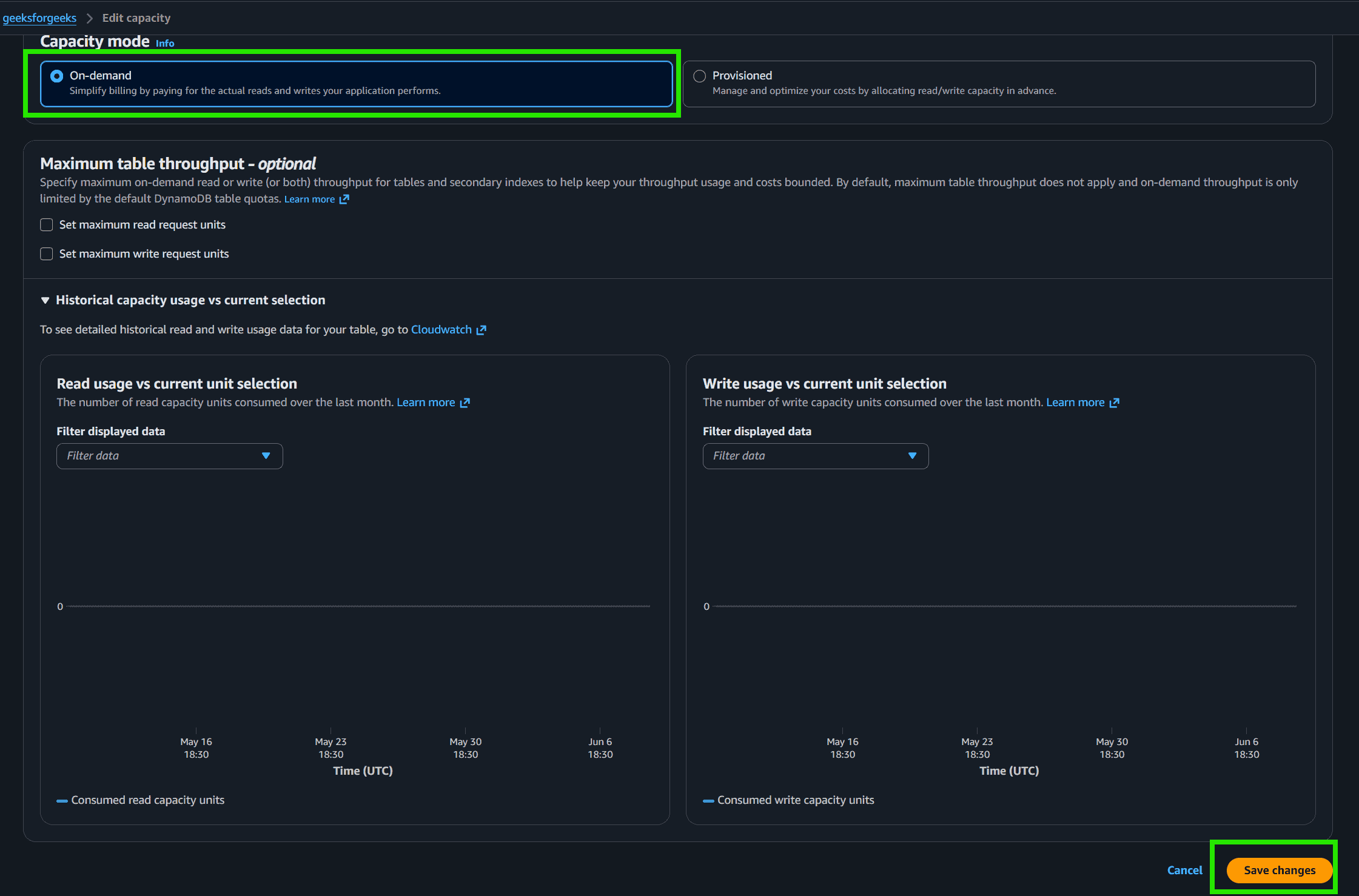This screenshot has width=1359, height=896.
Task: Click May 23 18:30 label on read chart
Action: click(331, 748)
